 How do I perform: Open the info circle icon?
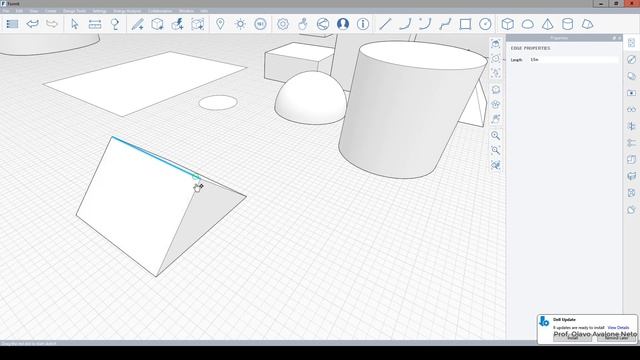click(x=363, y=24)
